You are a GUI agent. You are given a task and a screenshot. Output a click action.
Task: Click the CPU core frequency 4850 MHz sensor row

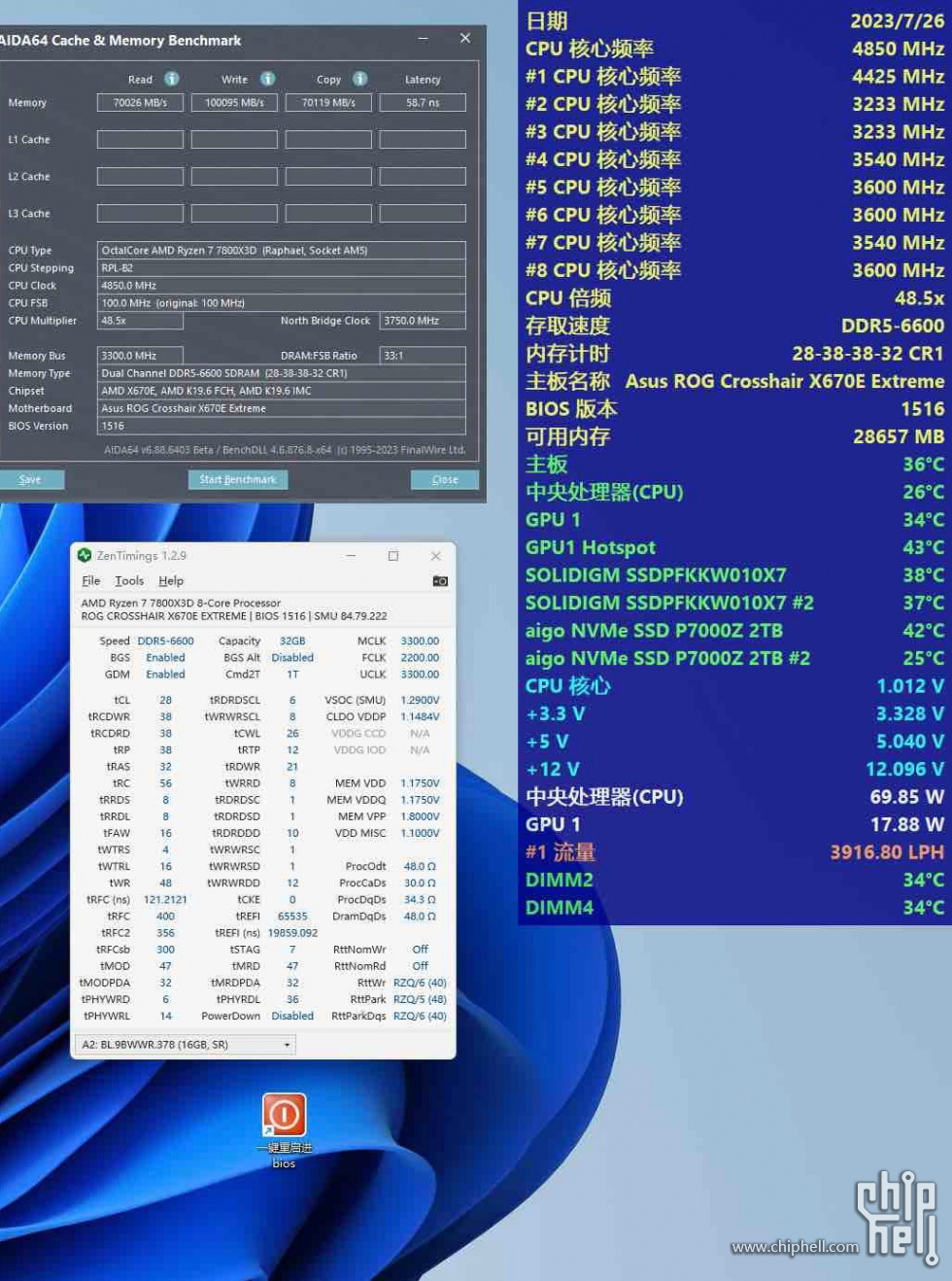coord(734,49)
